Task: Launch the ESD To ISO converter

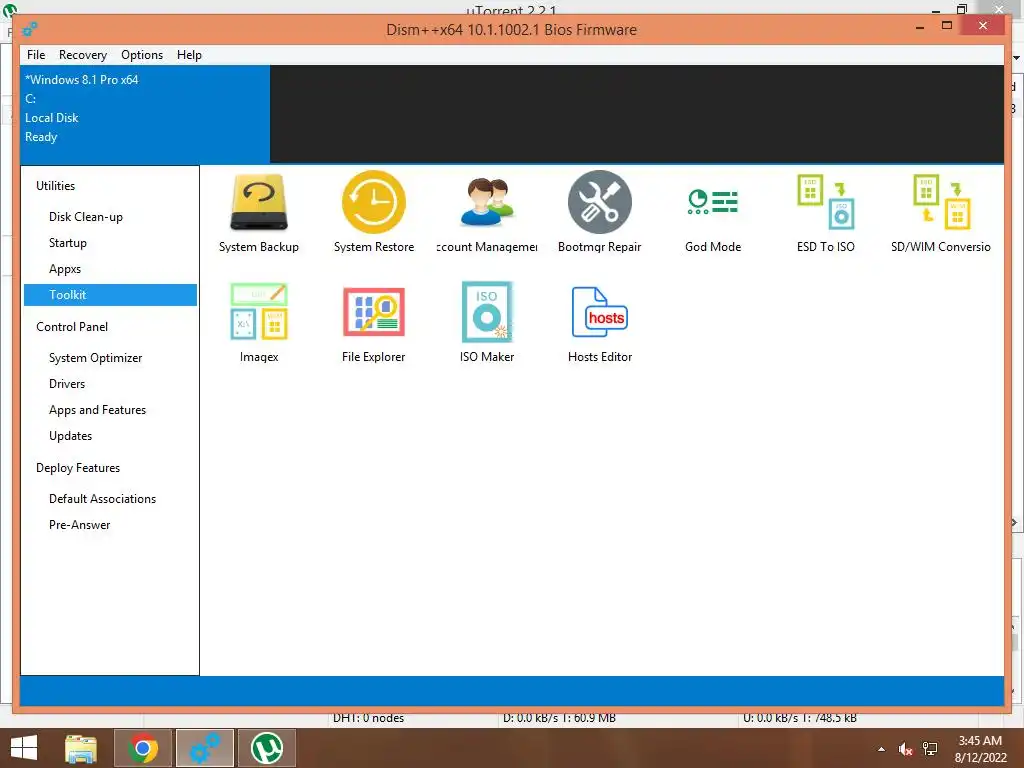Action: 825,213
